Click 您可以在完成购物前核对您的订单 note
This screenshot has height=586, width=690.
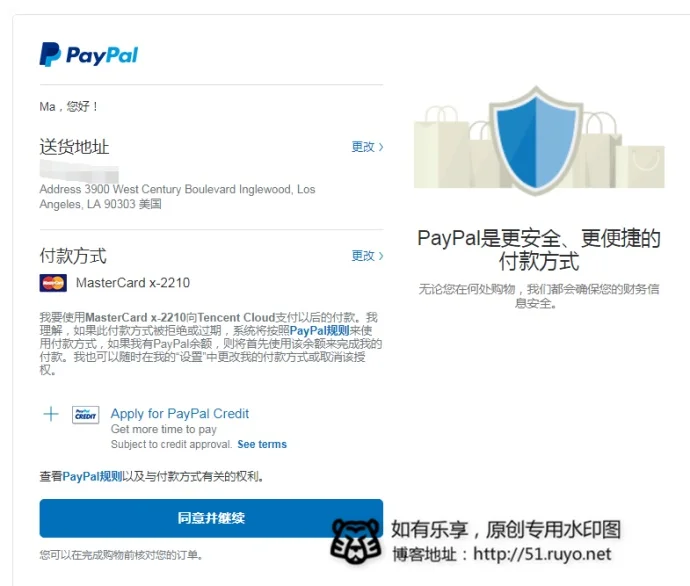[121, 555]
